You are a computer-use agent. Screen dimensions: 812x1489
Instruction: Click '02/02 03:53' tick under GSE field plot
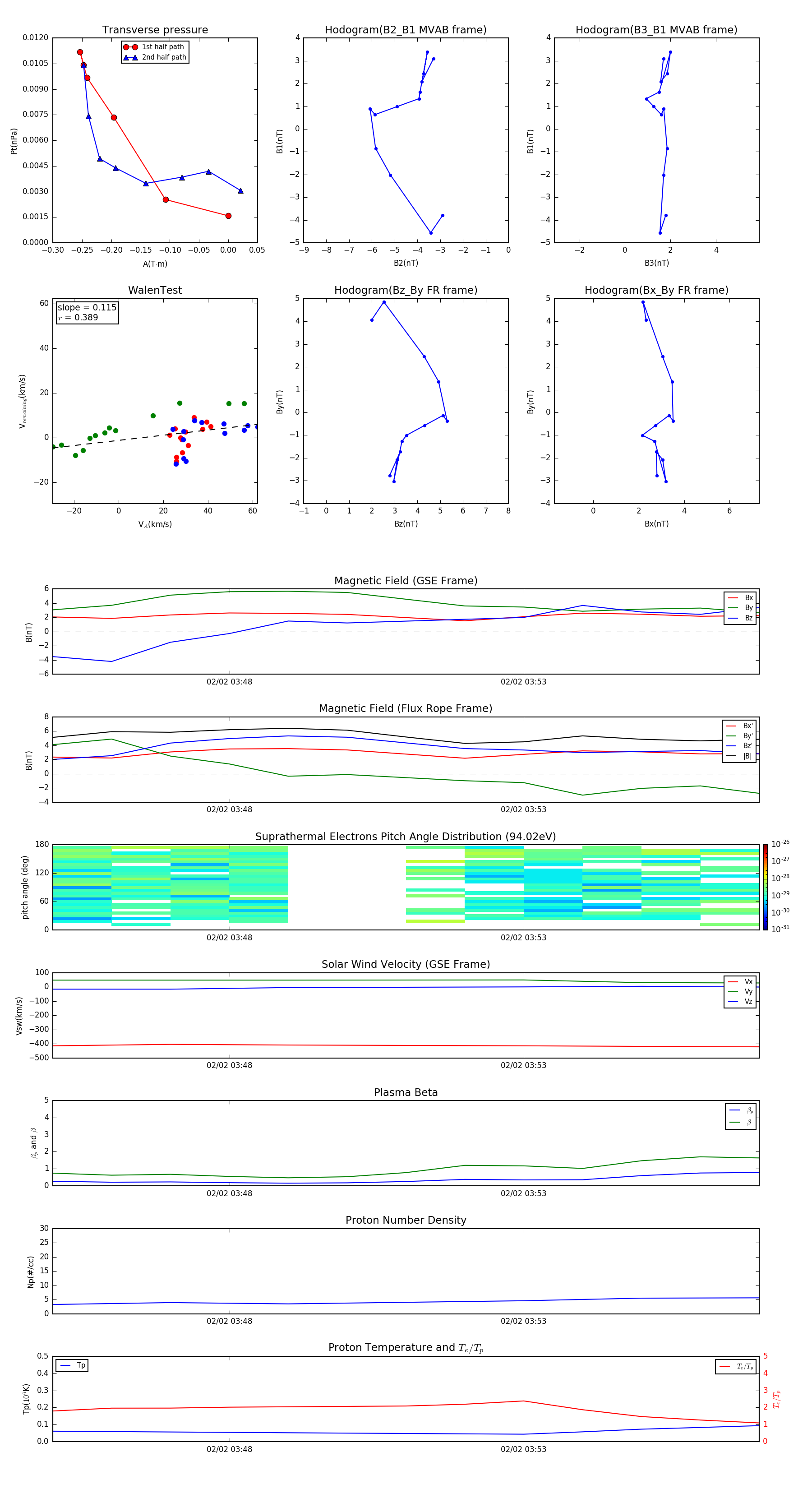tap(524, 681)
